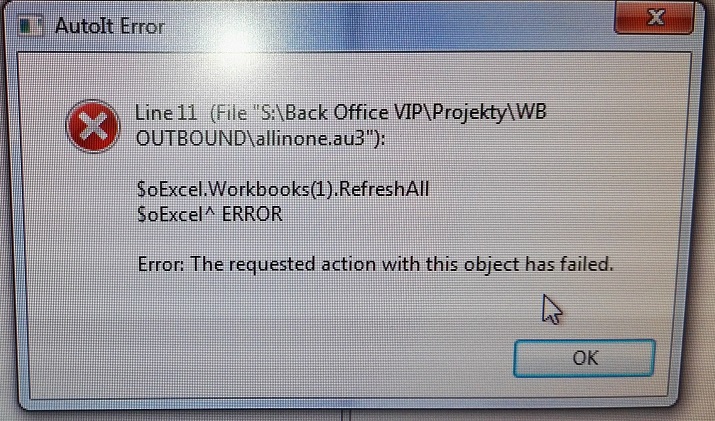Click the 'Error:' label in message

tap(161, 264)
